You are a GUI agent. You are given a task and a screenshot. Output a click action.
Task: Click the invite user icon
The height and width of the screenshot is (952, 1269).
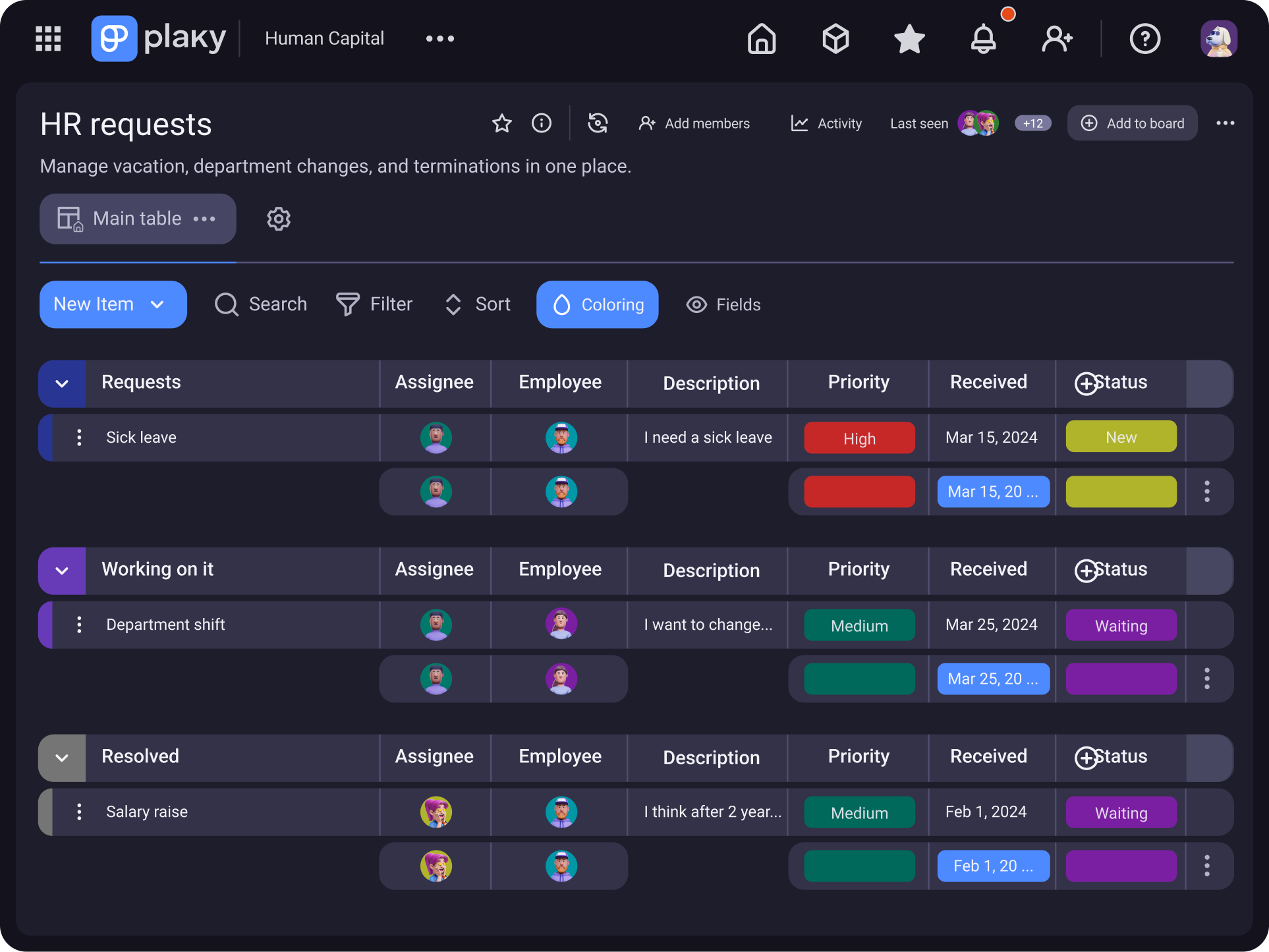[x=1057, y=38]
